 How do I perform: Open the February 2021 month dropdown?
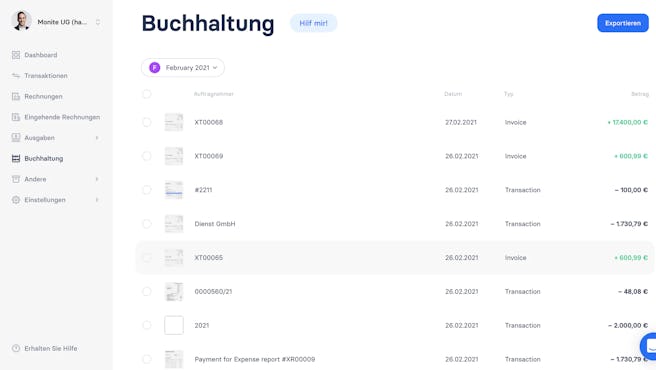[183, 67]
